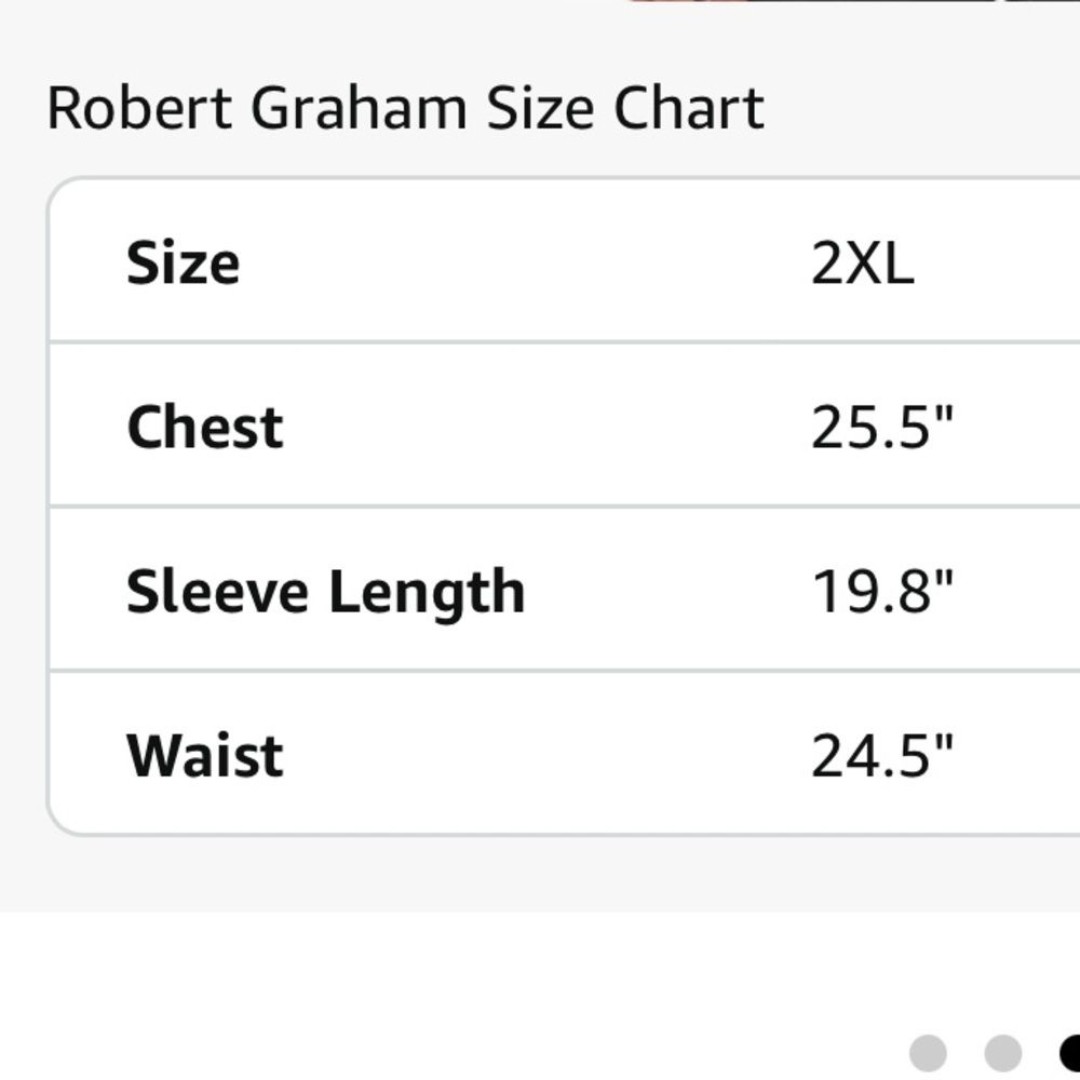Click the word Graham in the heading
The height and width of the screenshot is (1080, 1080).
pyautogui.click(x=359, y=109)
